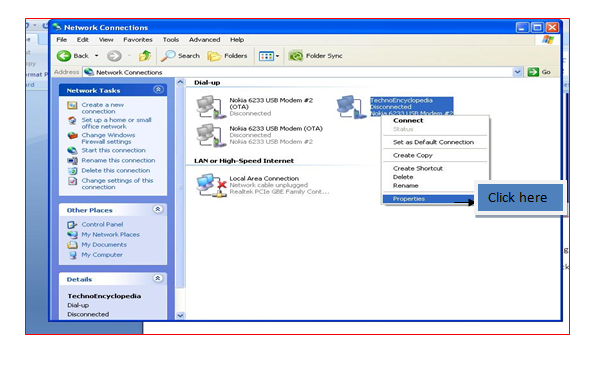Collapse the Details panel
Viewport: 603px width, 368px height.
point(158,278)
